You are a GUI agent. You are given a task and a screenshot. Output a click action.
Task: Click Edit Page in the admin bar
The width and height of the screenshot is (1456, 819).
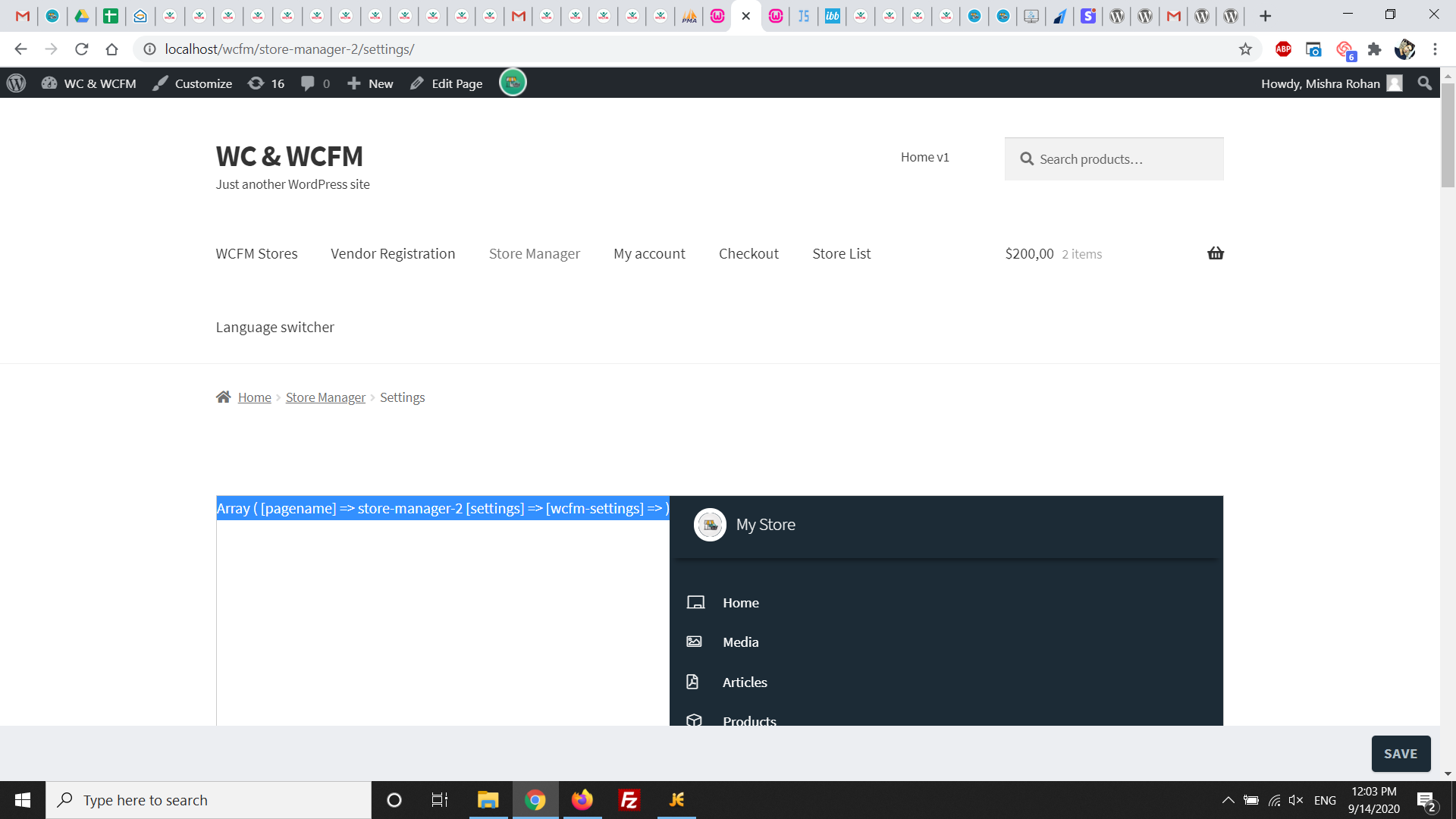point(447,83)
